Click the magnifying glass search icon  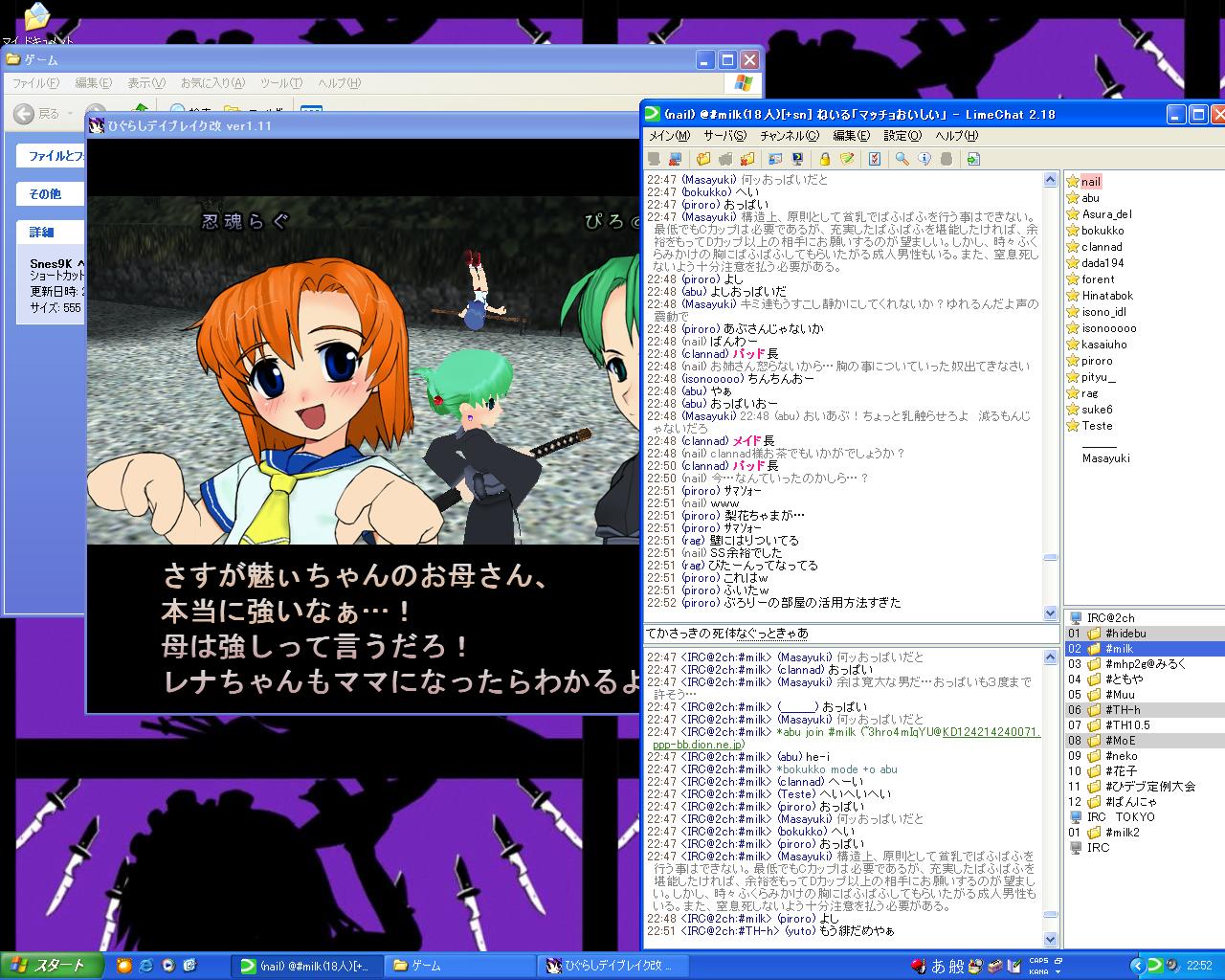902,159
